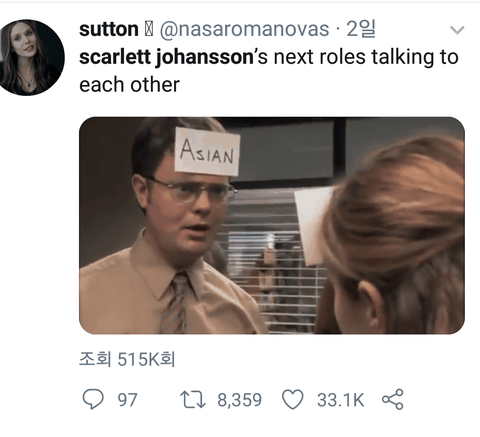This screenshot has height=437, width=480.
Task: Play the embedded office GIF video
Action: 272,225
